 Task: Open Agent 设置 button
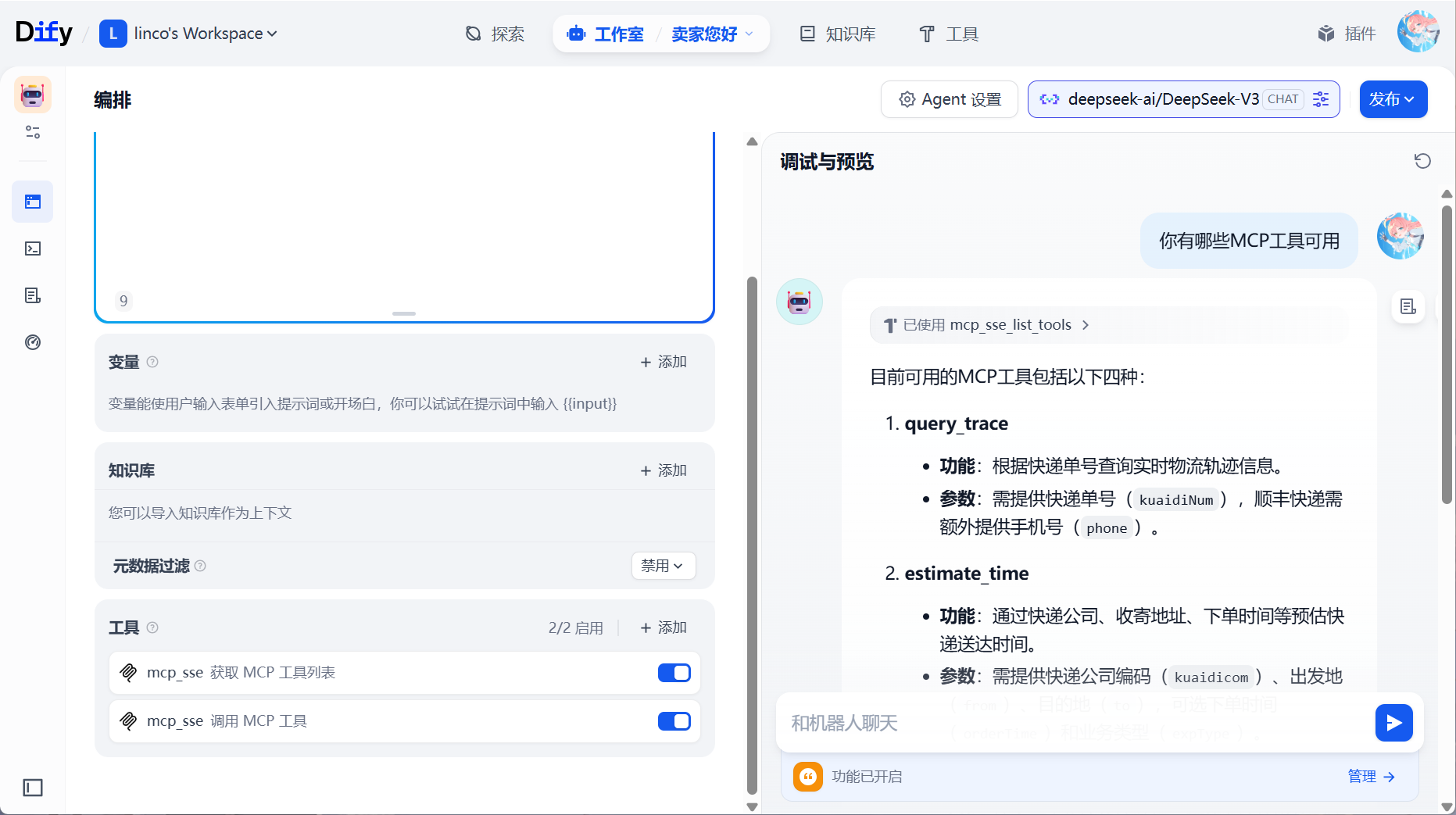(x=950, y=99)
